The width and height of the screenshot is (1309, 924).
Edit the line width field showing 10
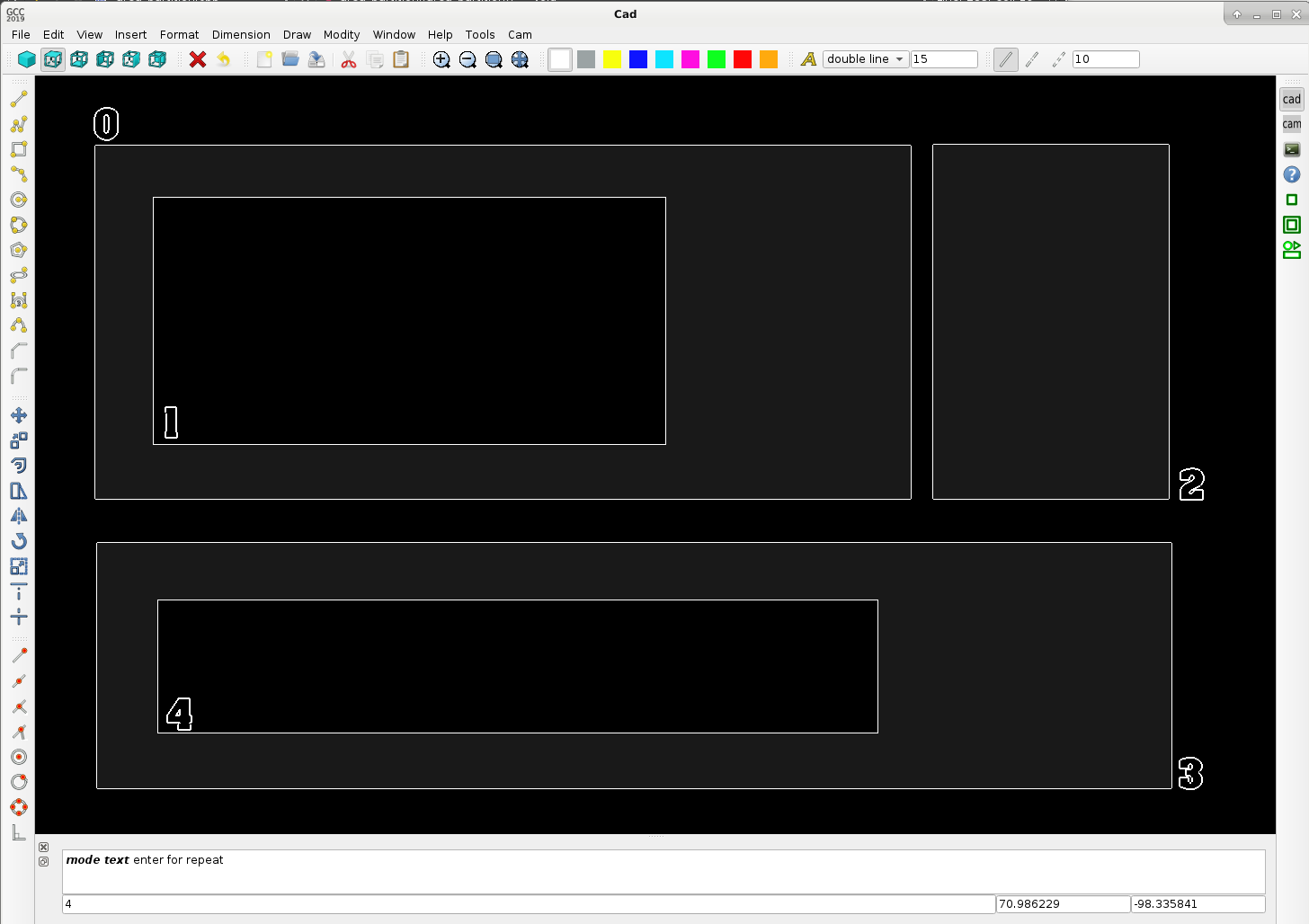[1106, 59]
